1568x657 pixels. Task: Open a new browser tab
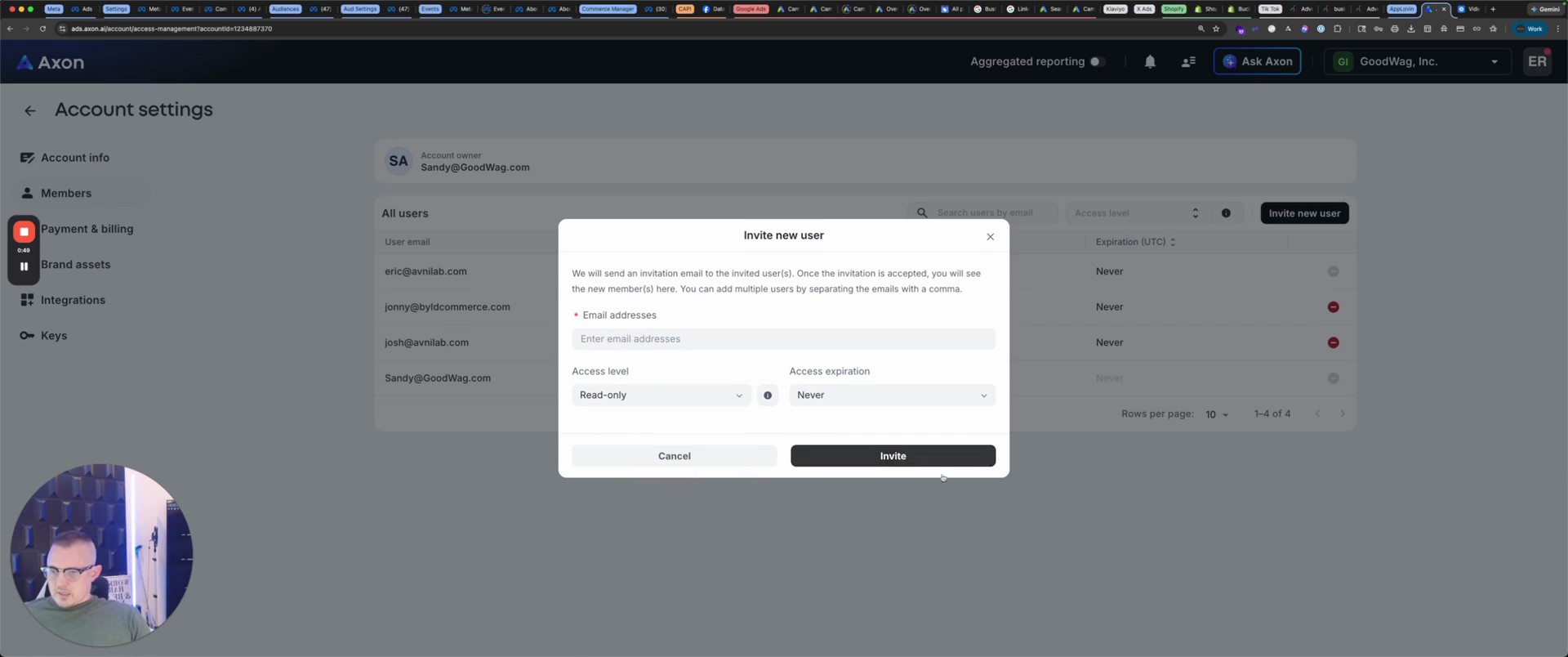coord(1493,9)
